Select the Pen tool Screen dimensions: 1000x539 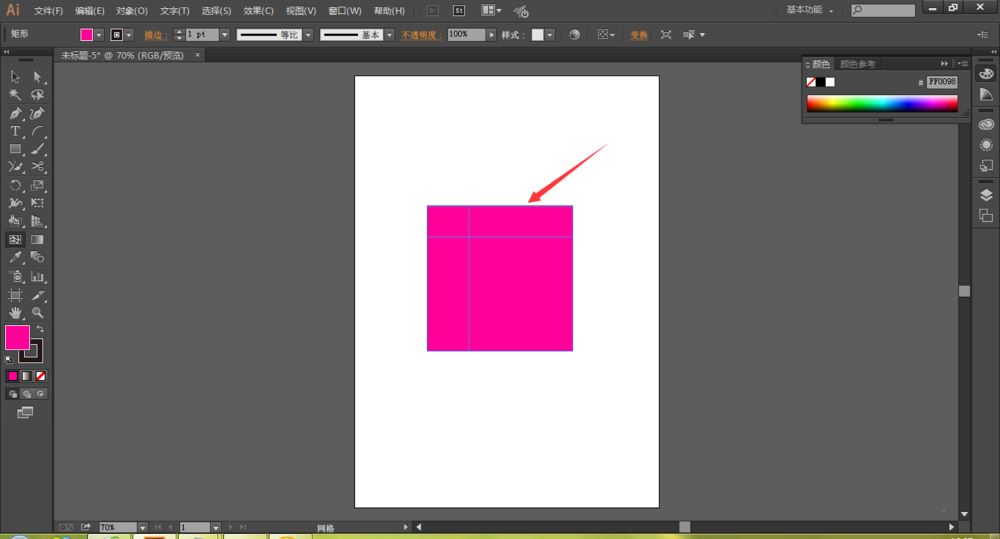click(x=15, y=114)
